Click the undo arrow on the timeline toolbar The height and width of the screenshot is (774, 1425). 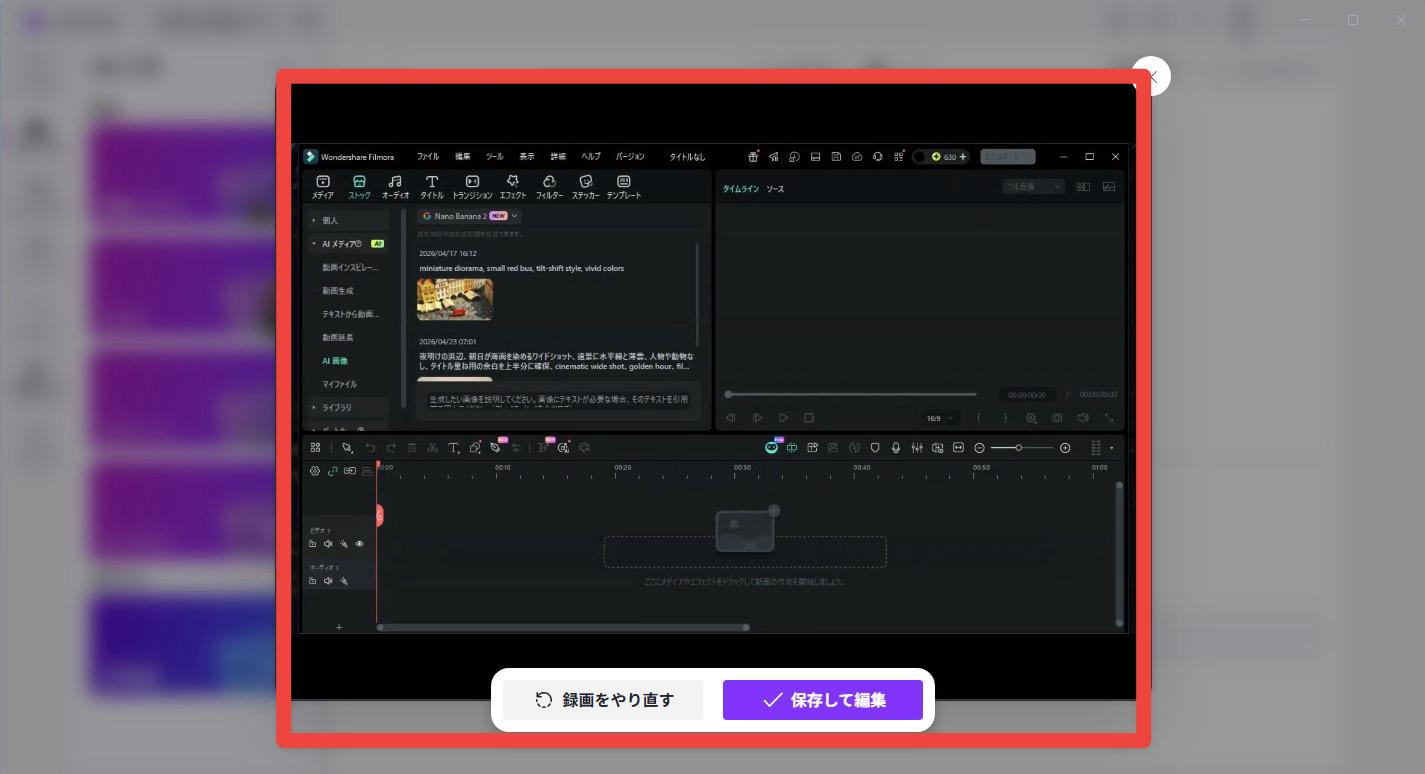370,448
